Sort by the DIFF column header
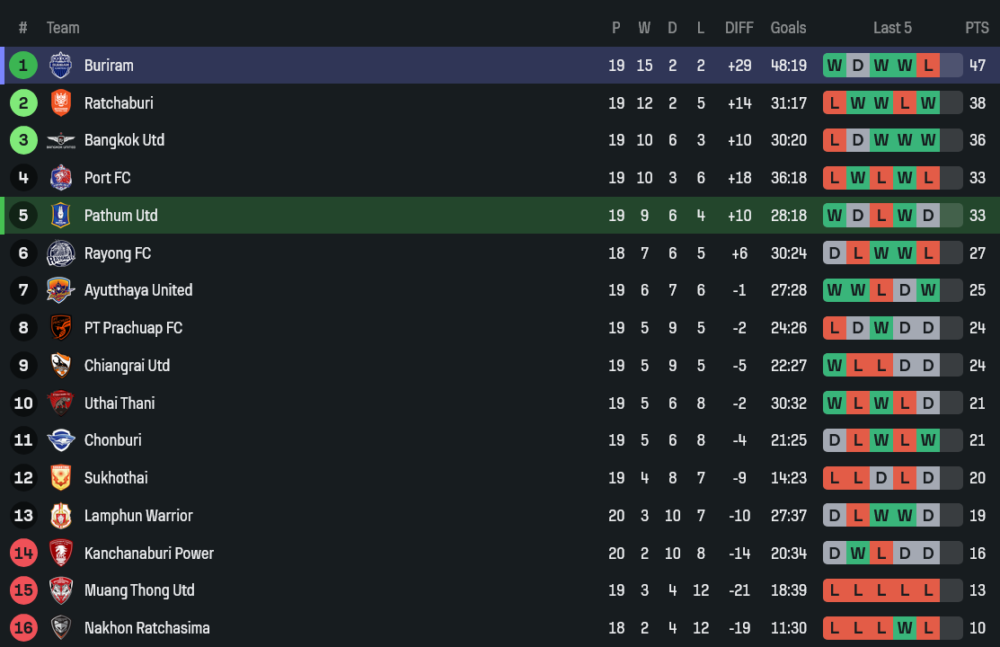 739,28
